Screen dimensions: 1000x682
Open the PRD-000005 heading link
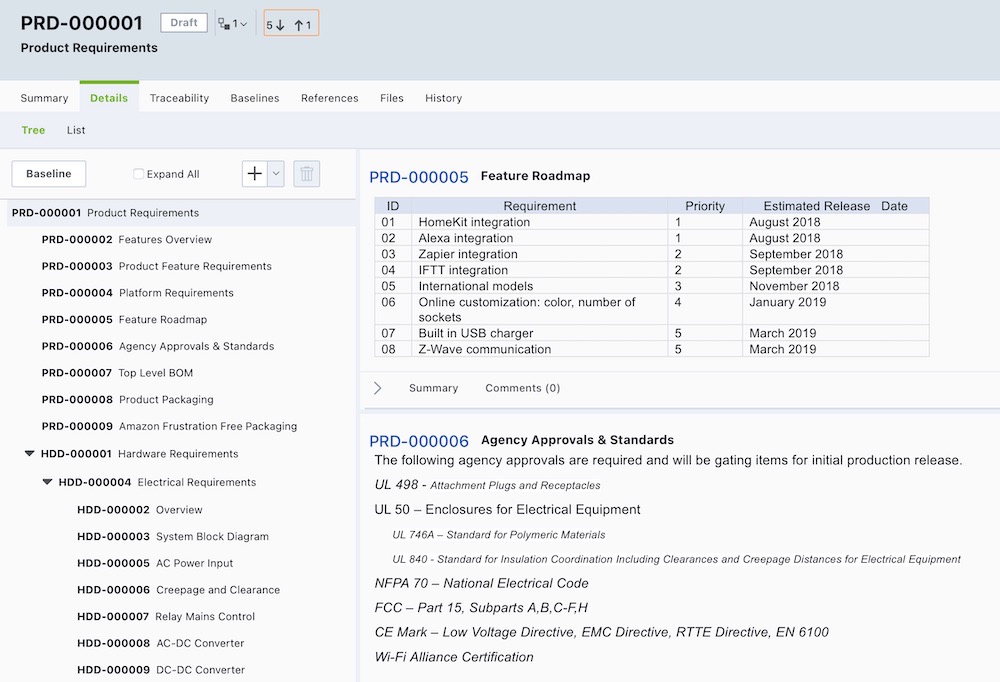pyautogui.click(x=419, y=177)
